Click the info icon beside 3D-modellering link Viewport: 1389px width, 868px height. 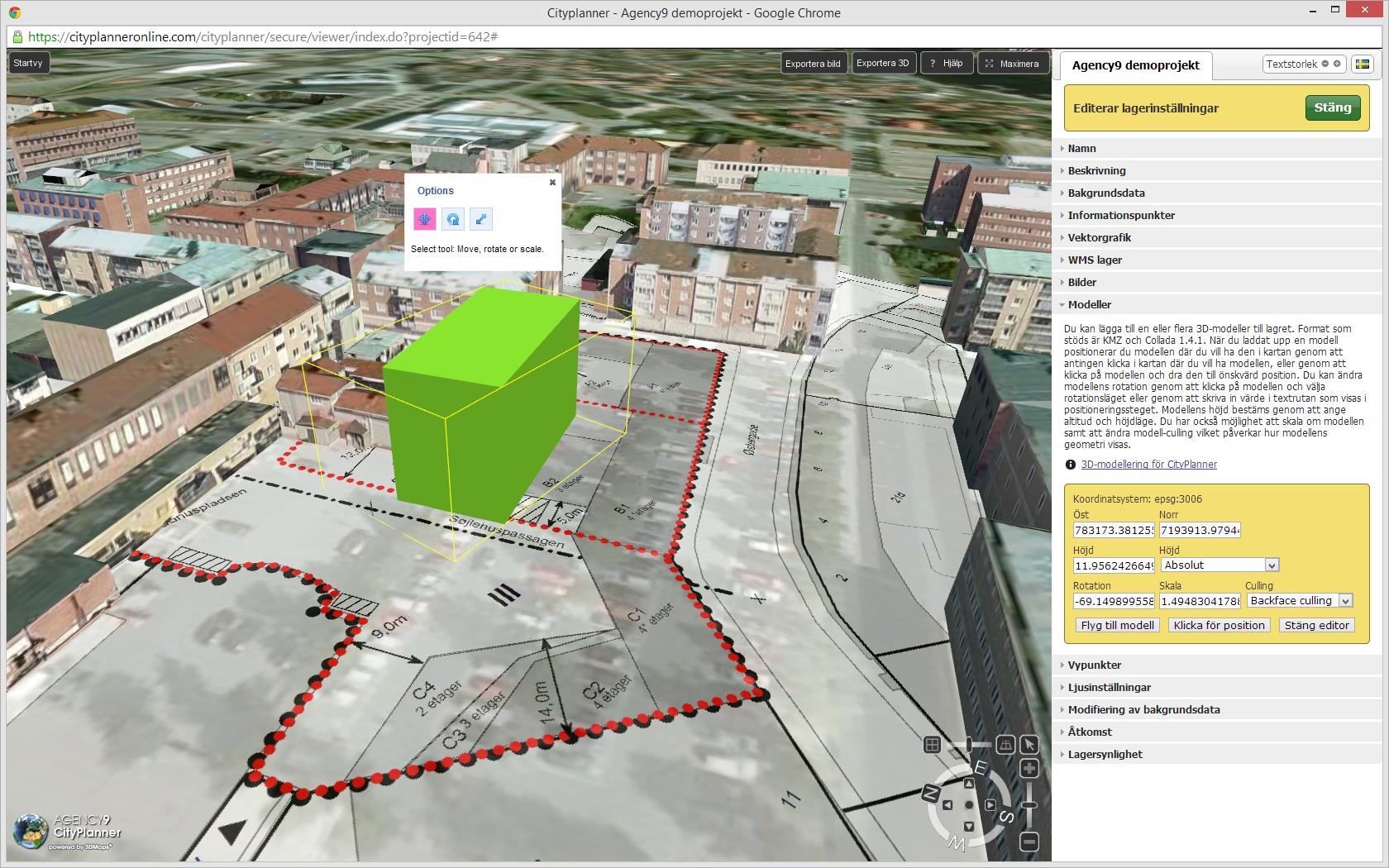click(1071, 465)
